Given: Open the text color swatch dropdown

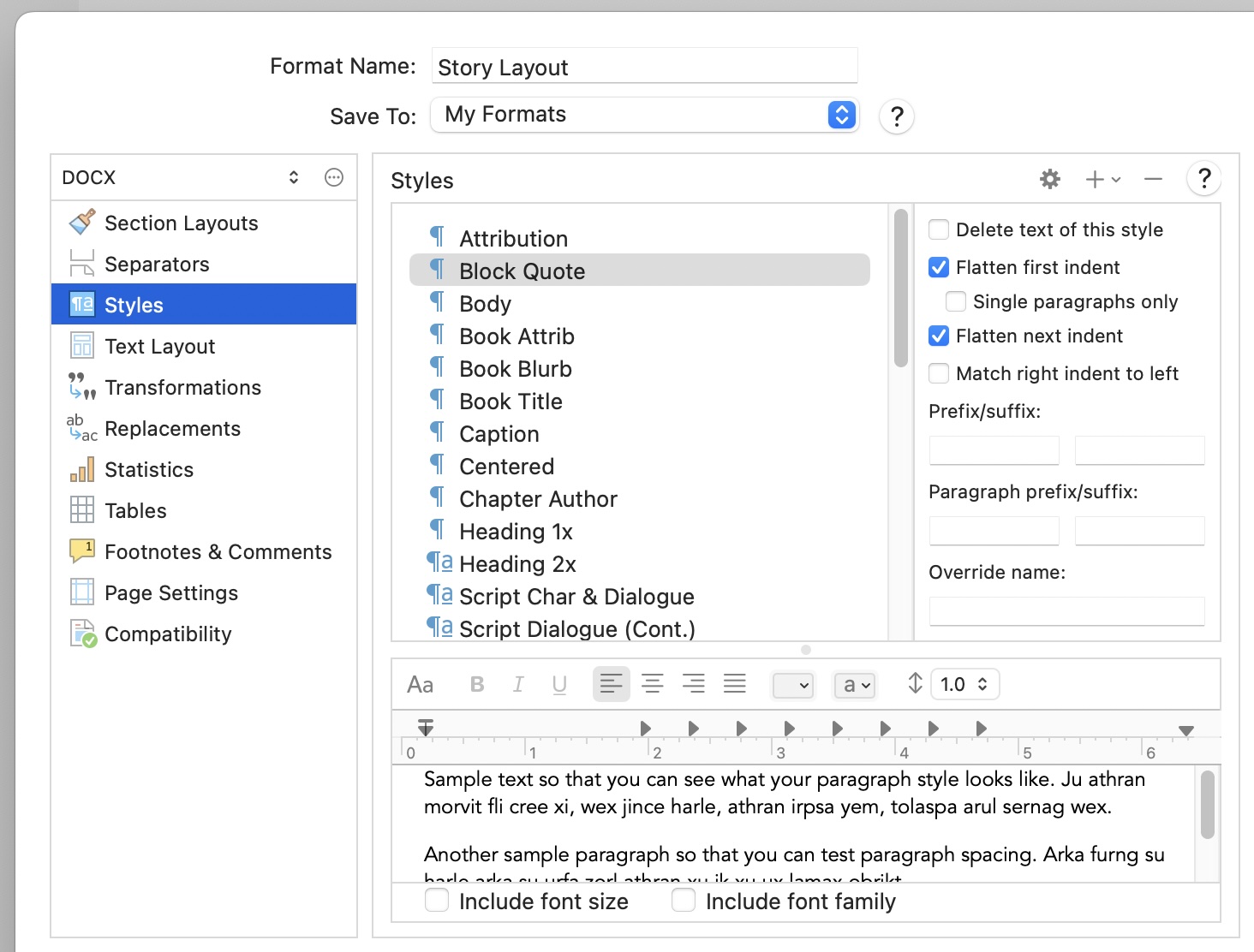Looking at the screenshot, I should coord(792,685).
